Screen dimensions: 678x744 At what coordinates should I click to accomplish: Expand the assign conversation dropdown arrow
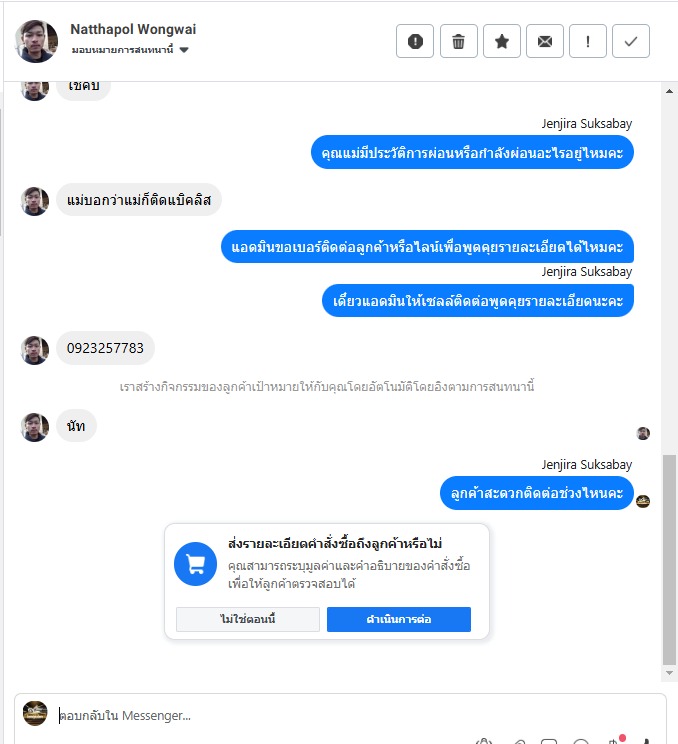[x=184, y=50]
